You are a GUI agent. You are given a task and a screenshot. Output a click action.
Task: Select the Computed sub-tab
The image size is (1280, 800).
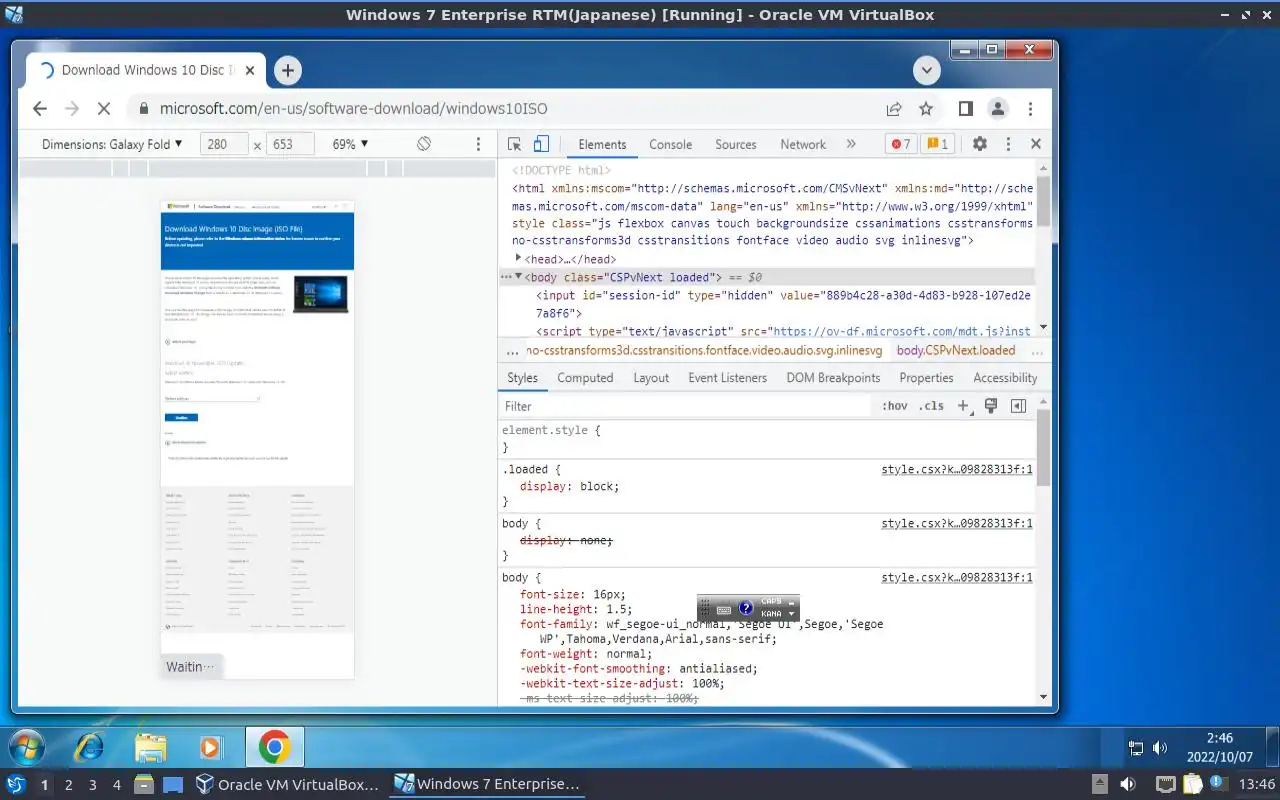coord(585,378)
